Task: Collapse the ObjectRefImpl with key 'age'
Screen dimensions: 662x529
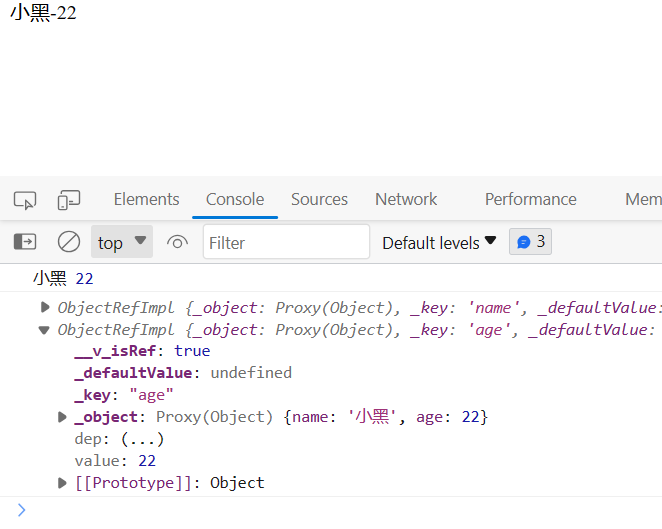Action: pos(44,330)
